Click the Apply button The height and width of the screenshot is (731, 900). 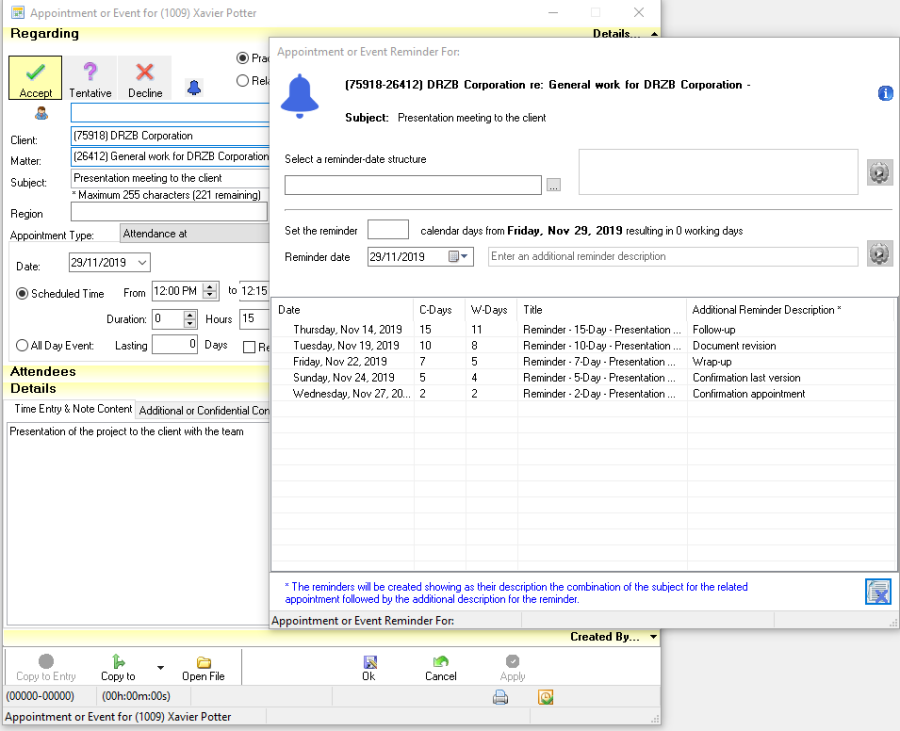tap(513, 668)
